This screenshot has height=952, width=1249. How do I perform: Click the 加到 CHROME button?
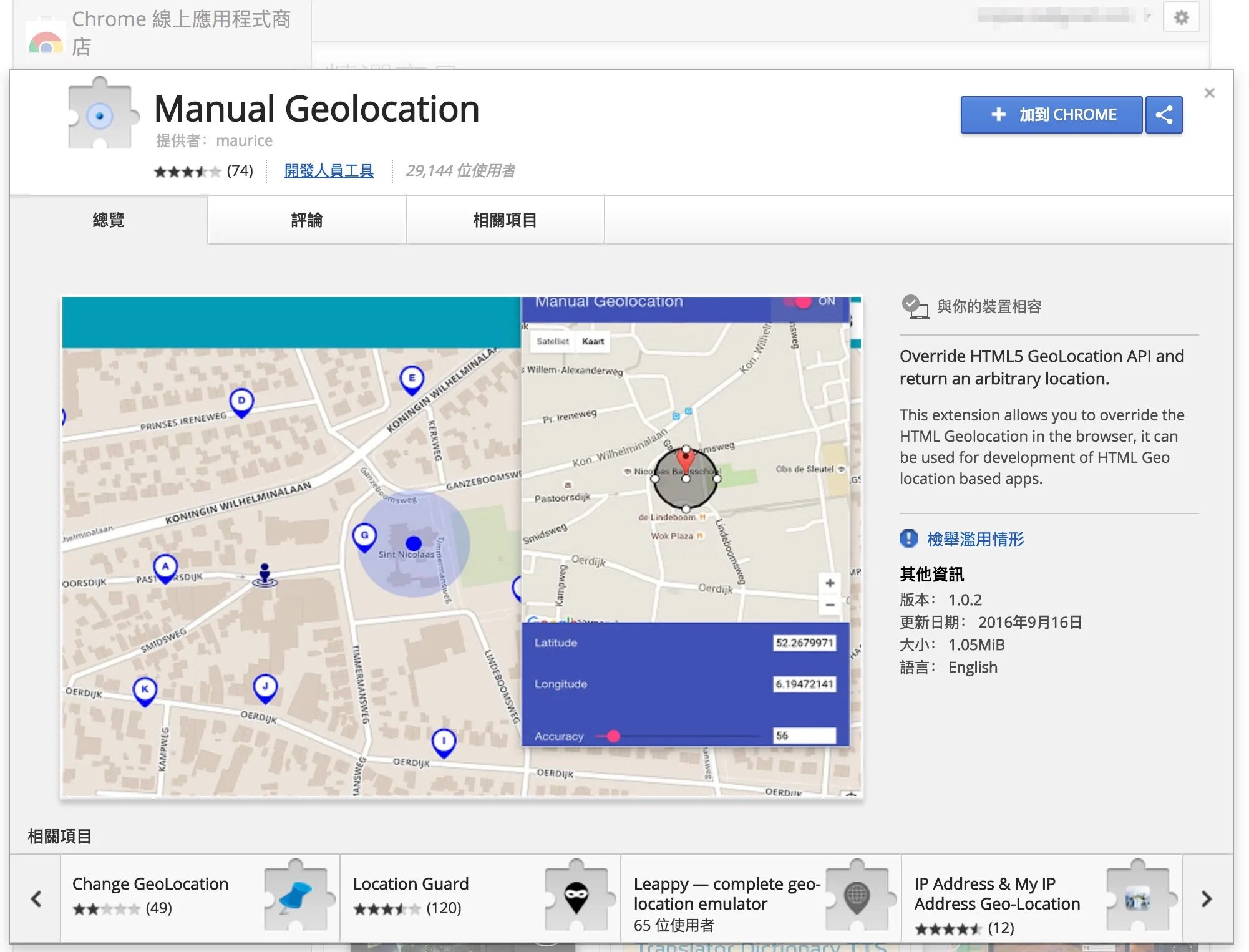(x=1051, y=115)
